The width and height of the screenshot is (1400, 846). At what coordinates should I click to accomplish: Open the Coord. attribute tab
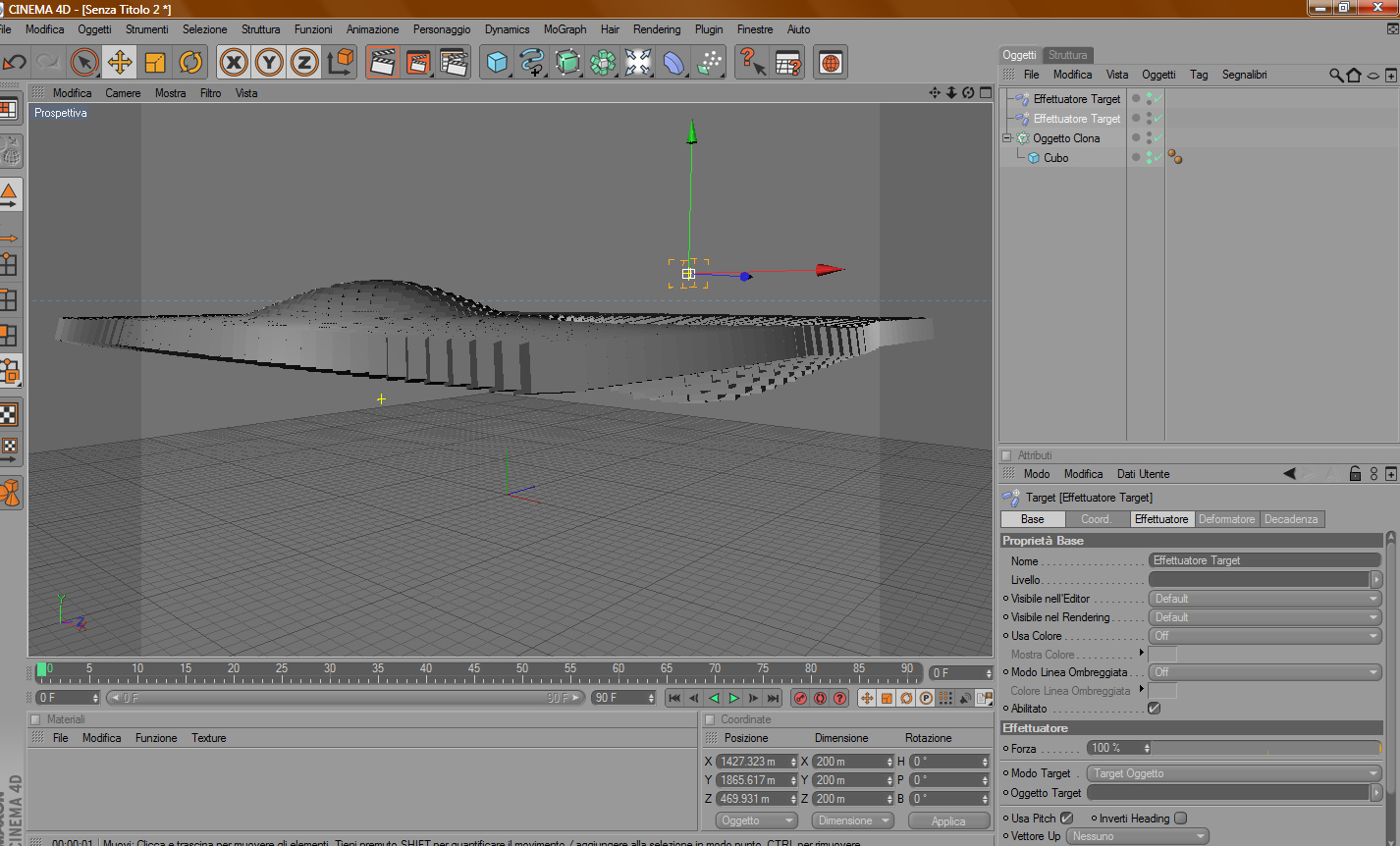(1096, 519)
